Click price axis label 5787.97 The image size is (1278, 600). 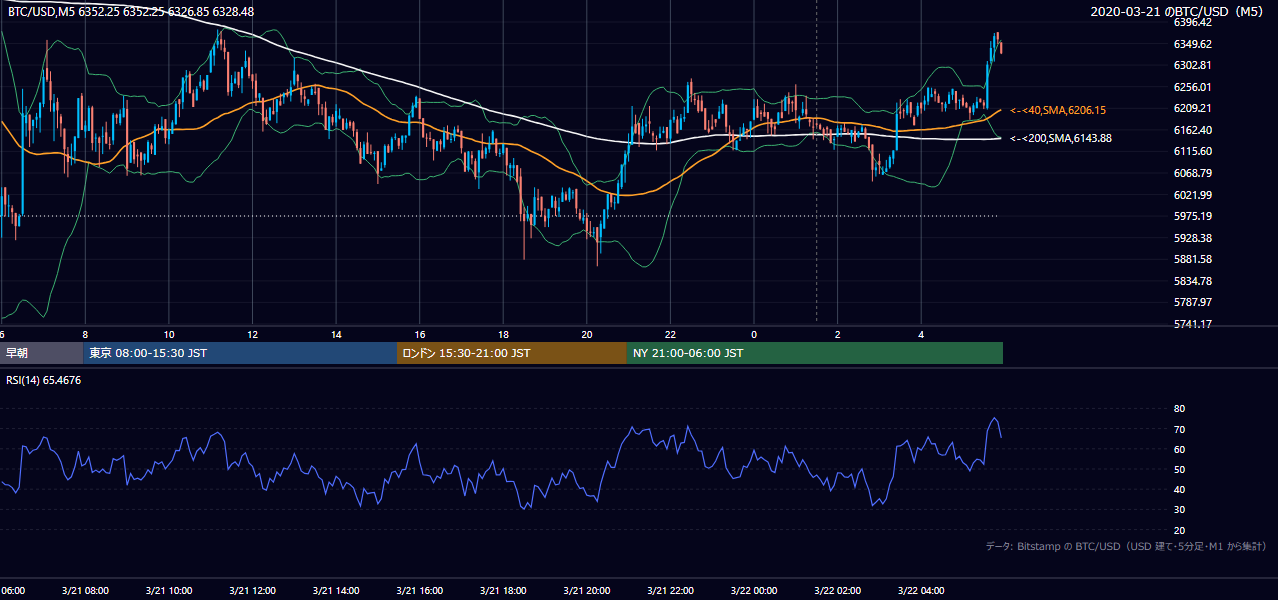pyautogui.click(x=1193, y=302)
